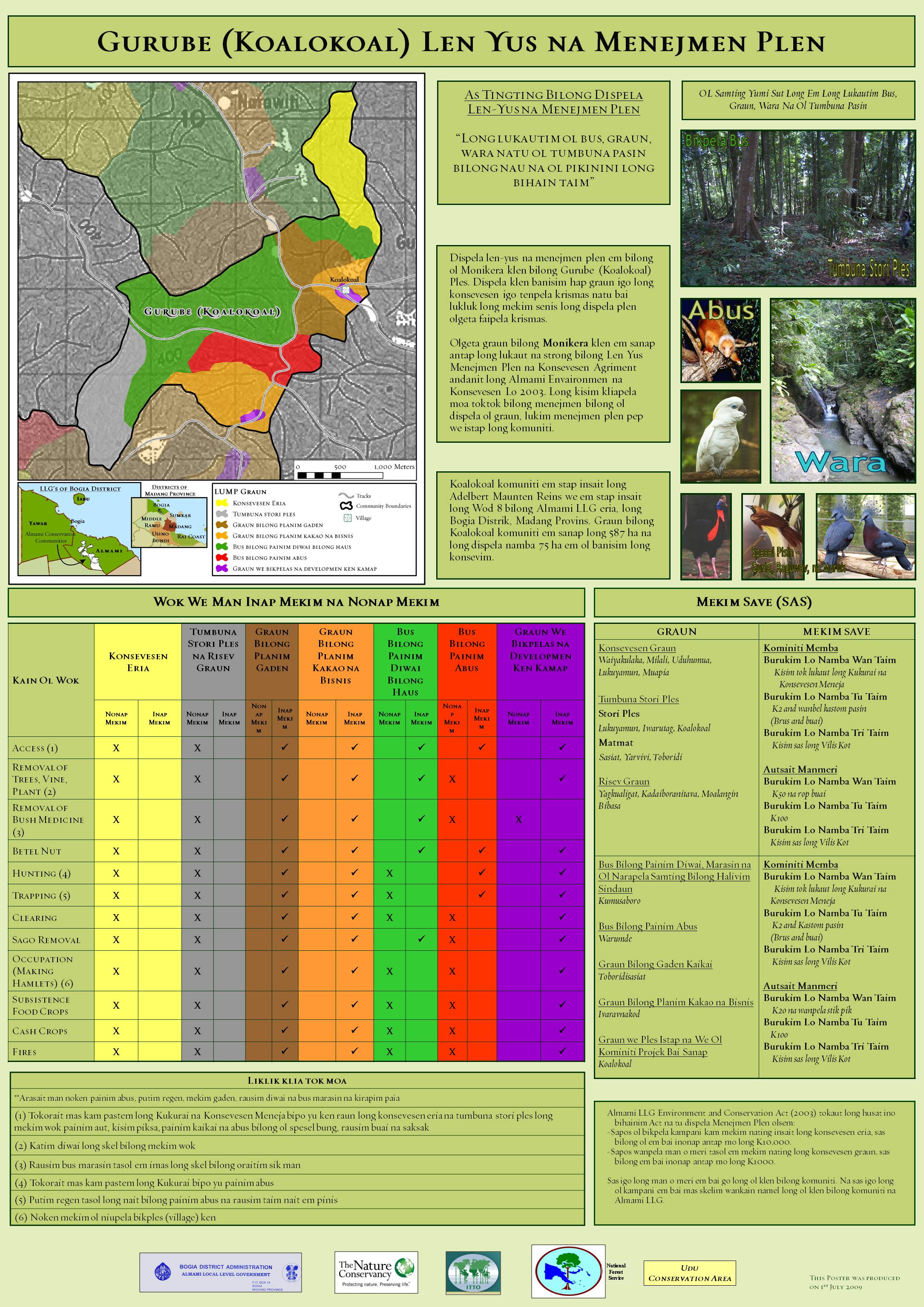Viewport: 924px width, 1307px height.
Task: Click the Cash Crops row label
Action: tap(40, 1031)
